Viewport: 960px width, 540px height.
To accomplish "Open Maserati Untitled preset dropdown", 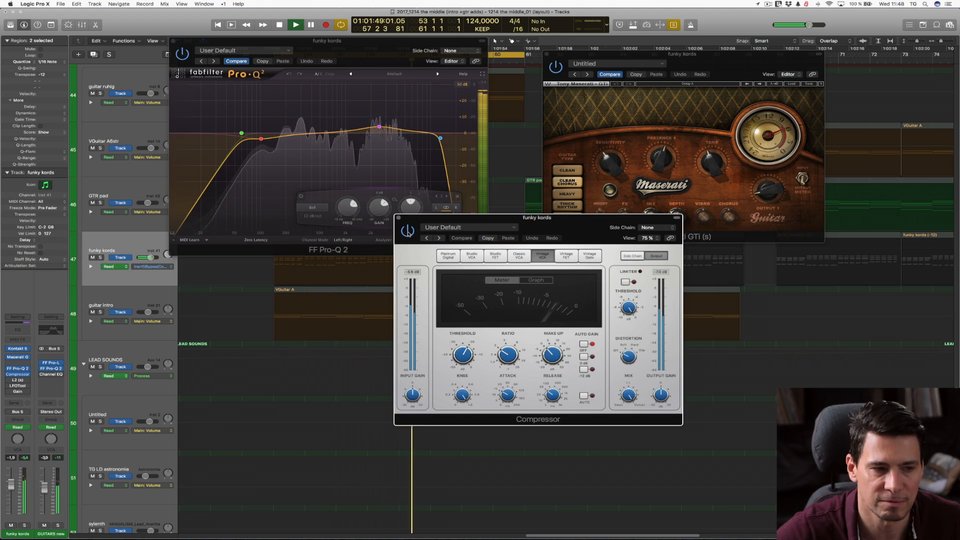I will click(617, 64).
